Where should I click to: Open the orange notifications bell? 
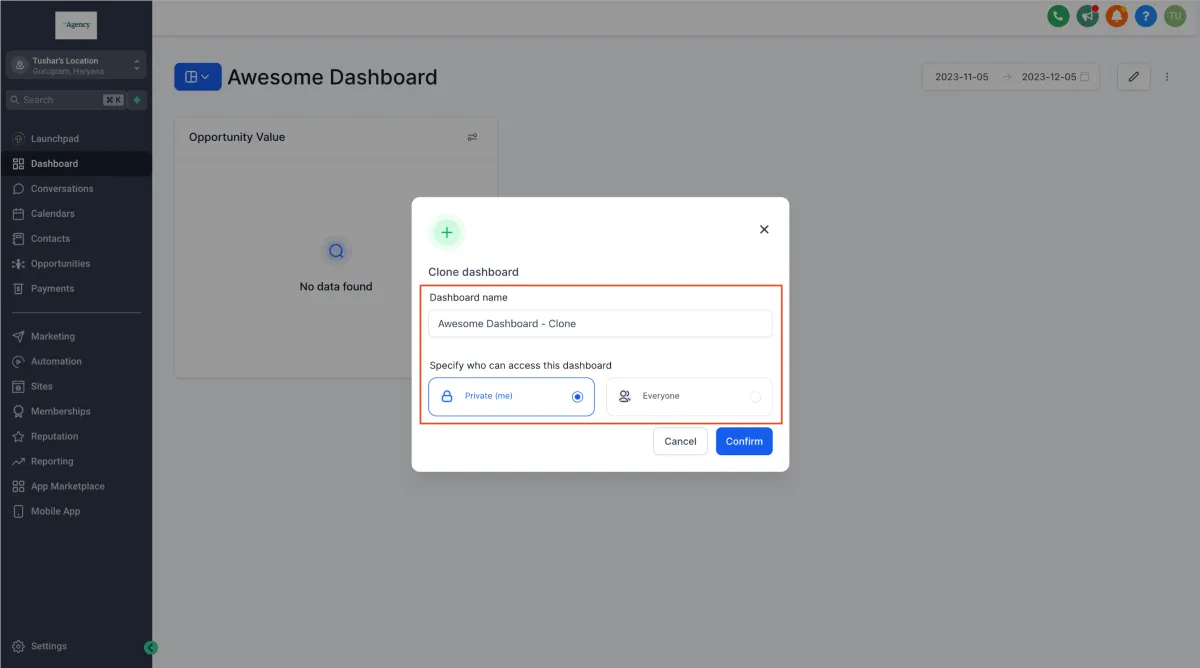1116,16
